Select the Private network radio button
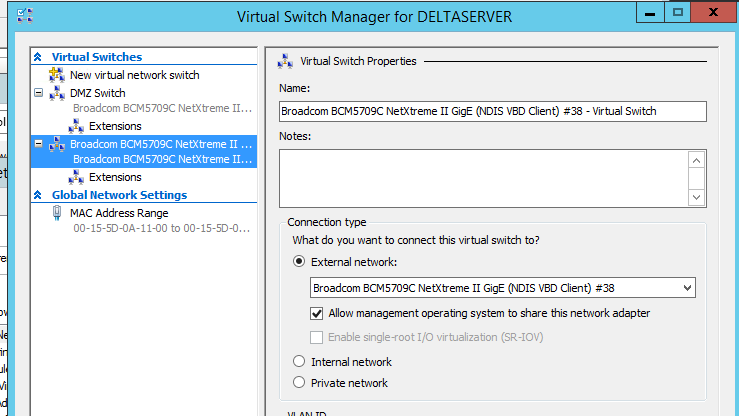 (x=299, y=382)
